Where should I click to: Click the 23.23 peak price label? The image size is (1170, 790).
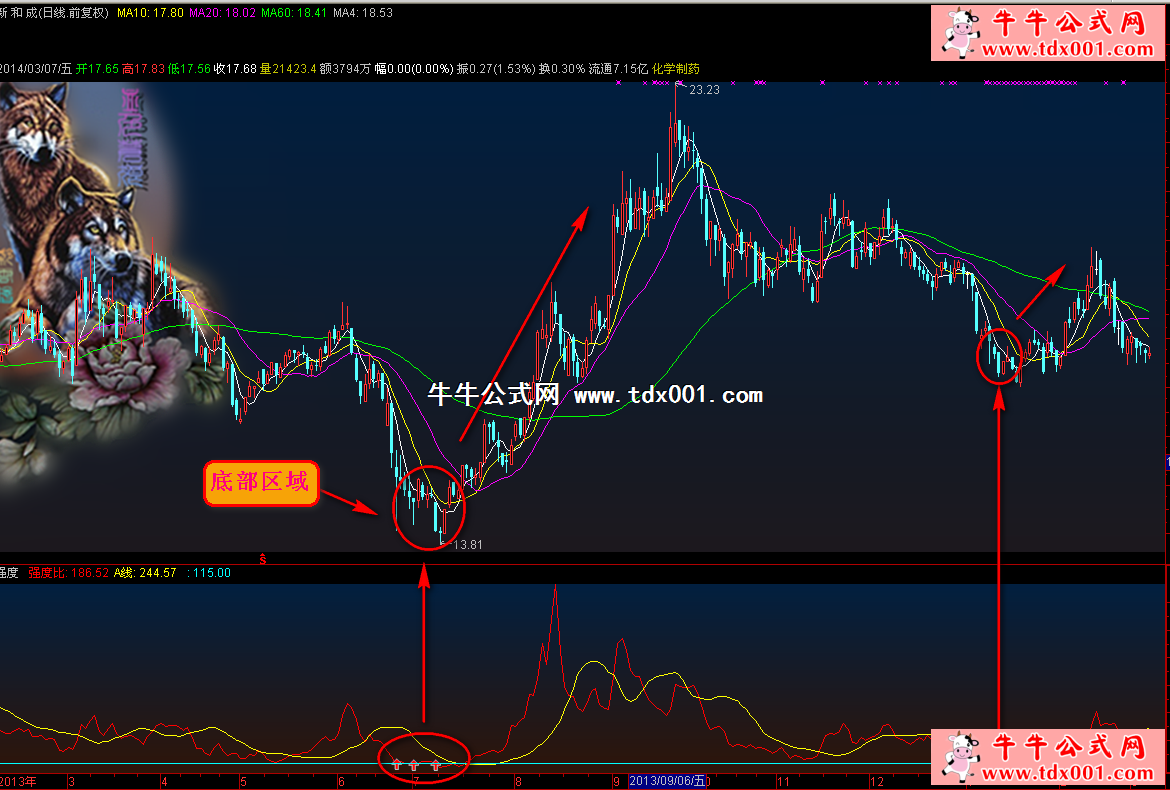pos(704,90)
